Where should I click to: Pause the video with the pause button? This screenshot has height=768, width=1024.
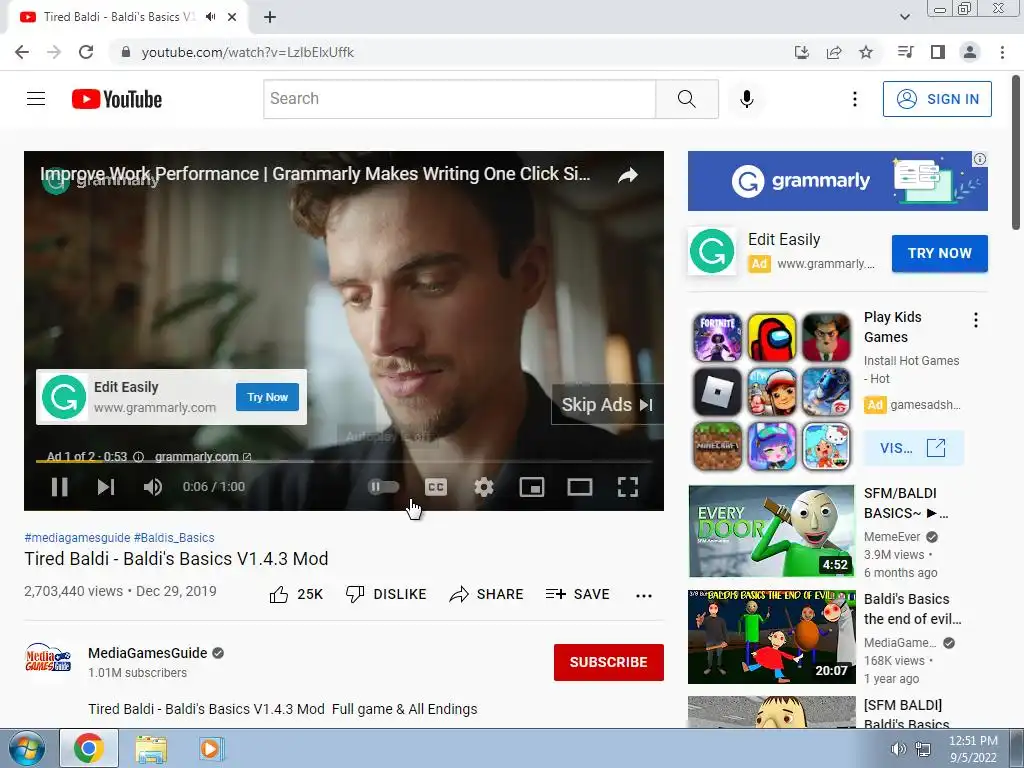pyautogui.click(x=59, y=487)
